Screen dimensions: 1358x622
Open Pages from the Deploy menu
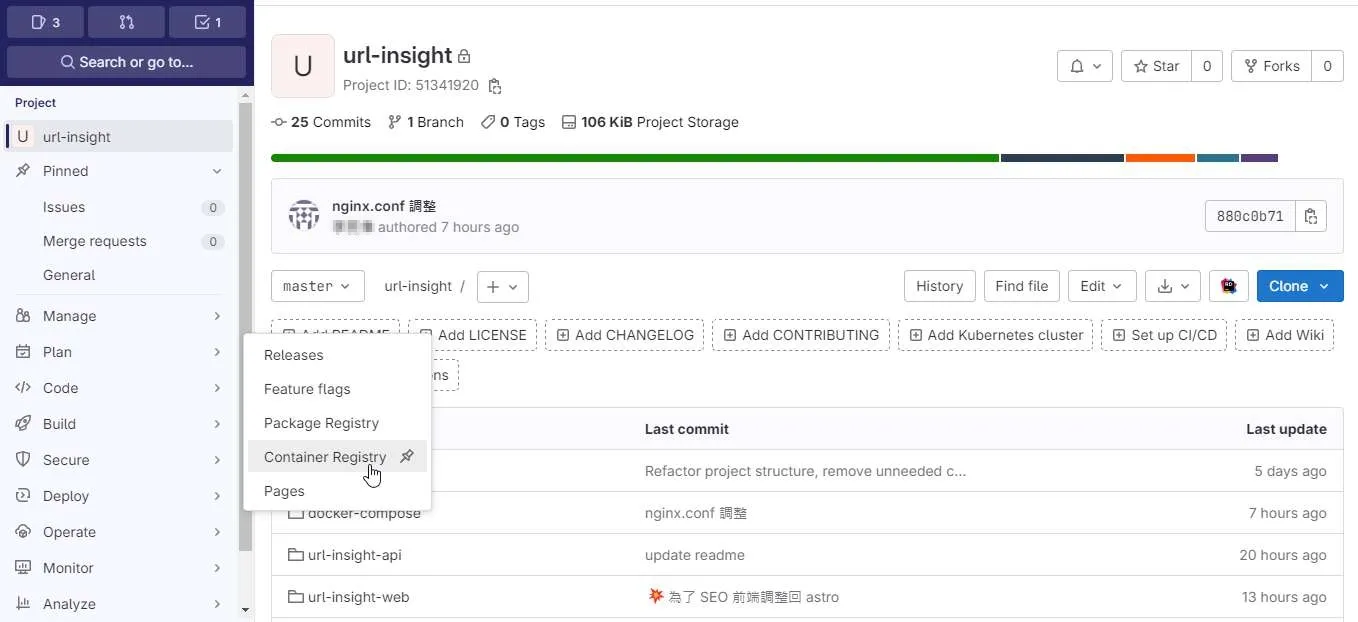pyautogui.click(x=283, y=491)
